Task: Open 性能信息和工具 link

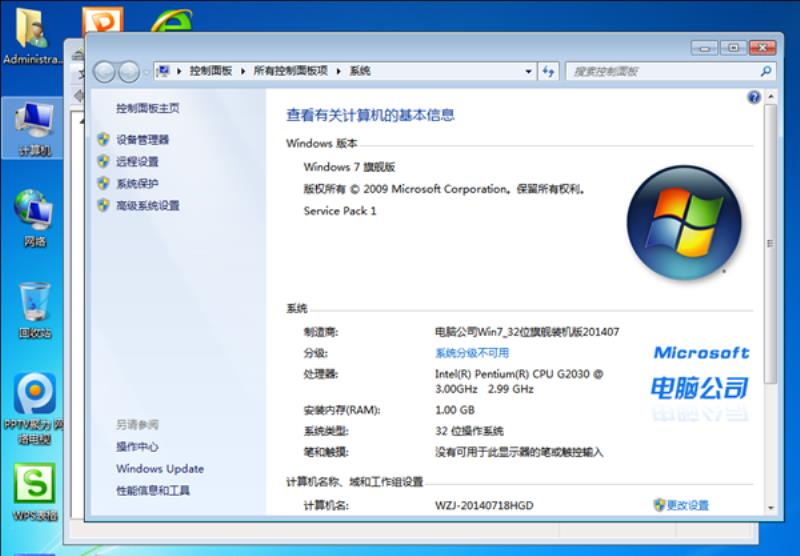Action: click(153, 490)
